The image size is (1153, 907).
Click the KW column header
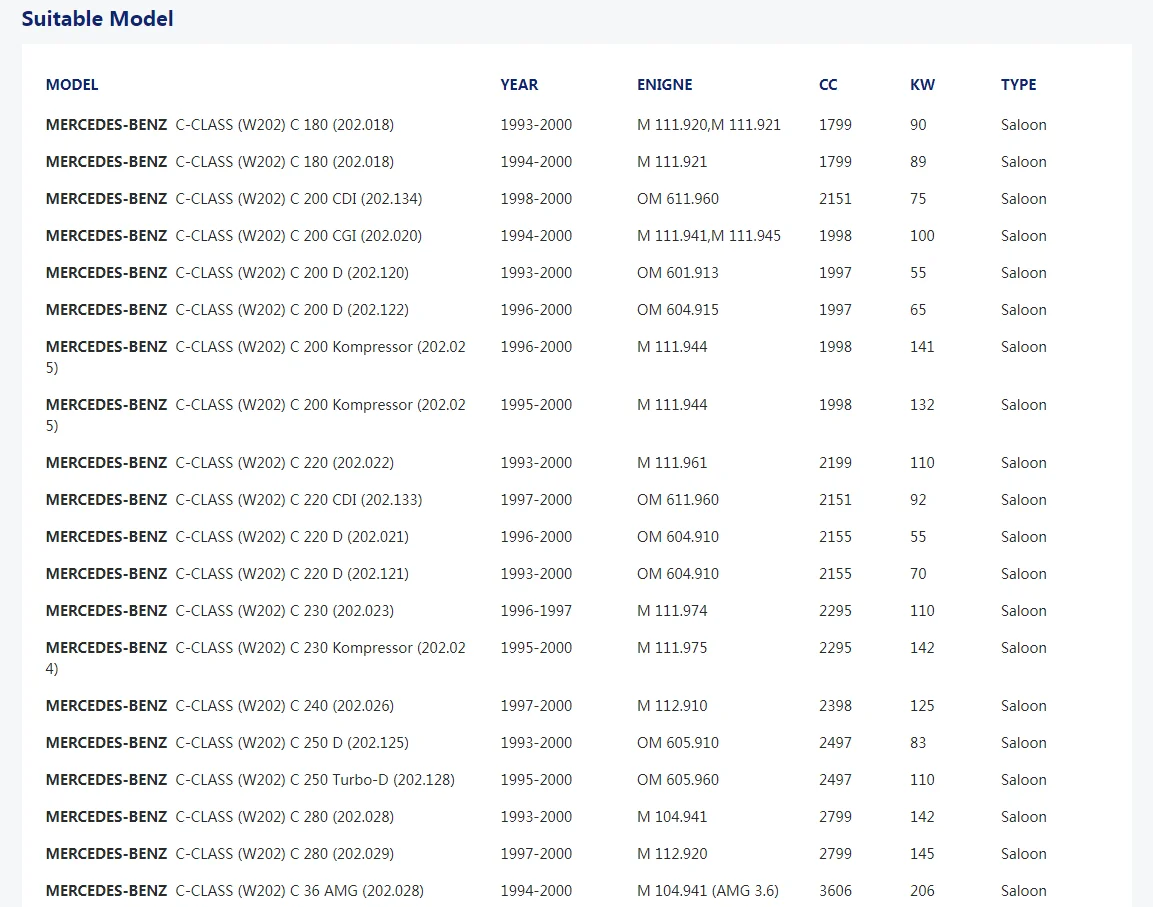922,85
